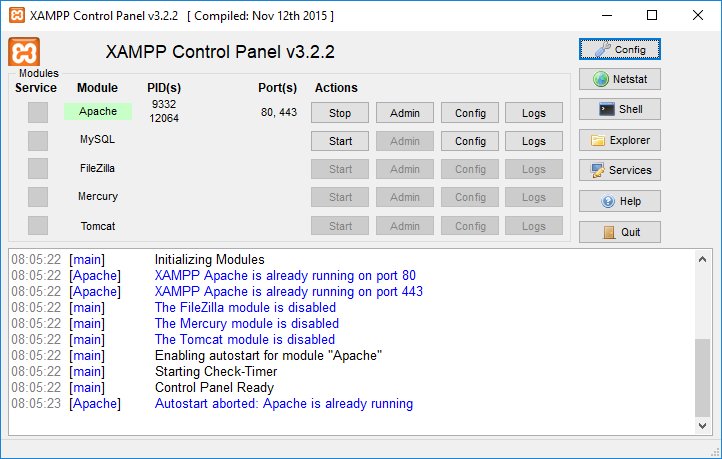Click the small XAMPP title bar icon

coord(17,15)
